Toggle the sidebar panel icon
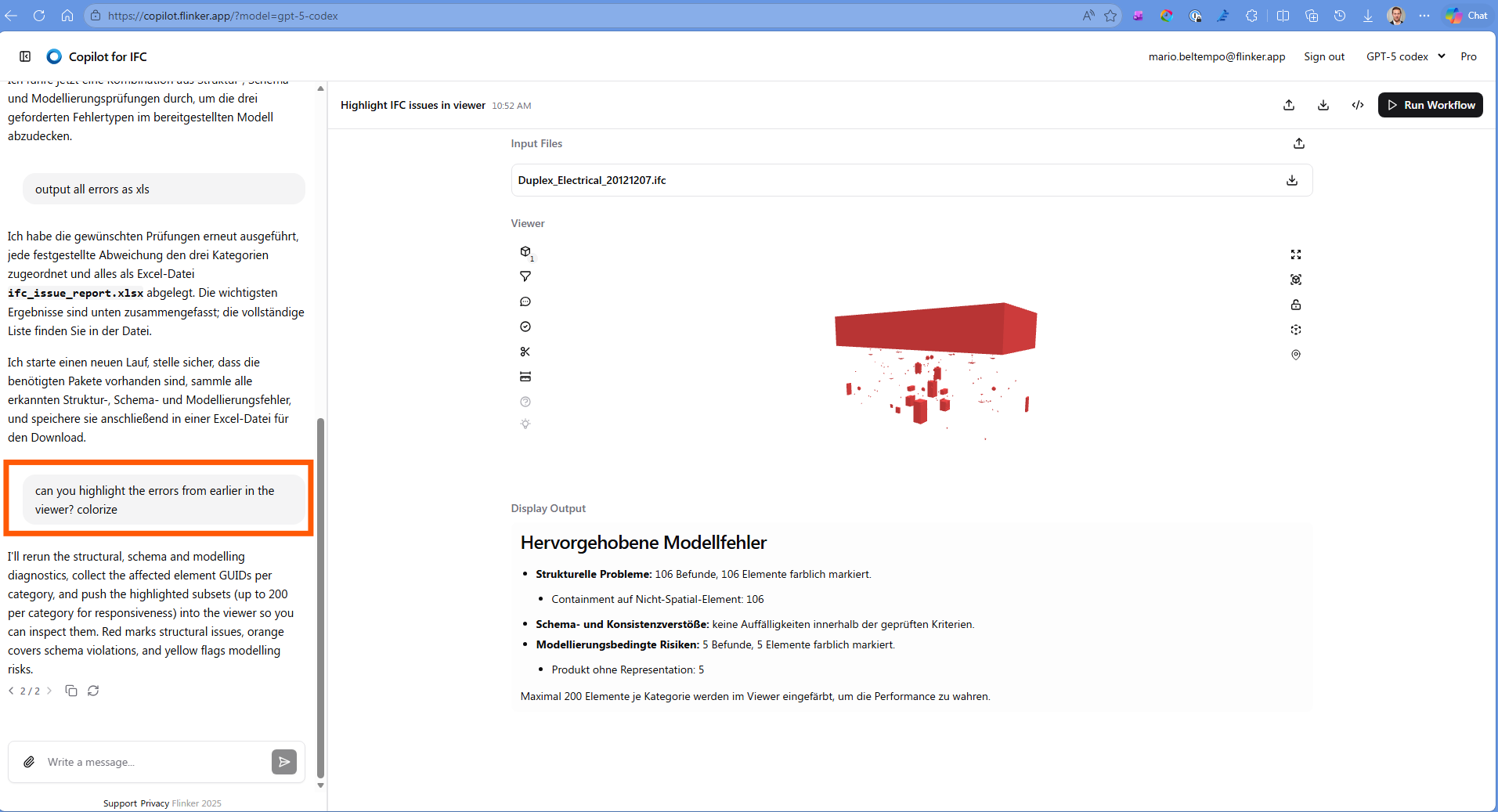Viewport: 1498px width, 812px height. 25,56
